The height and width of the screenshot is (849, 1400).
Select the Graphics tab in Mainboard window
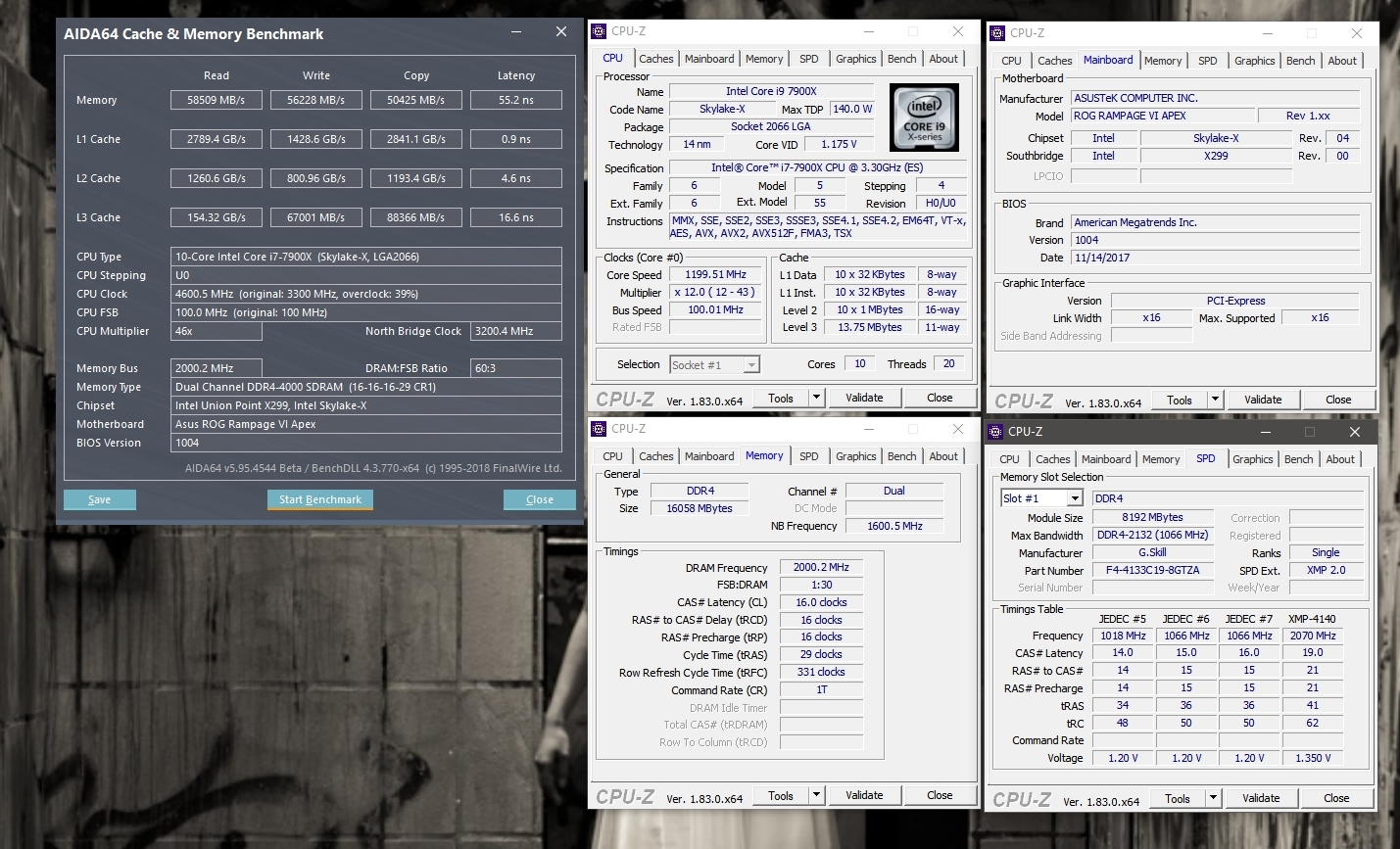click(x=1254, y=61)
